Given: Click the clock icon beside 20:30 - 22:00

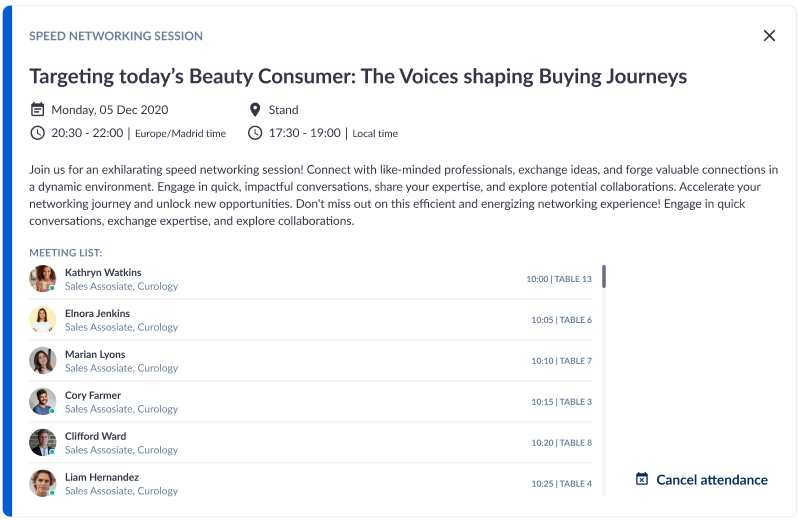Looking at the screenshot, I should tap(38, 133).
